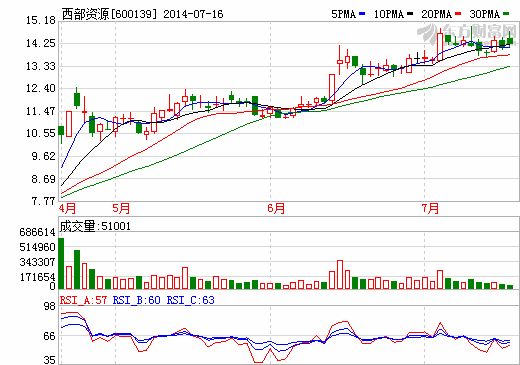The image size is (520, 365).
Task: Click the green 30PMA color marker
Action: pos(506,14)
